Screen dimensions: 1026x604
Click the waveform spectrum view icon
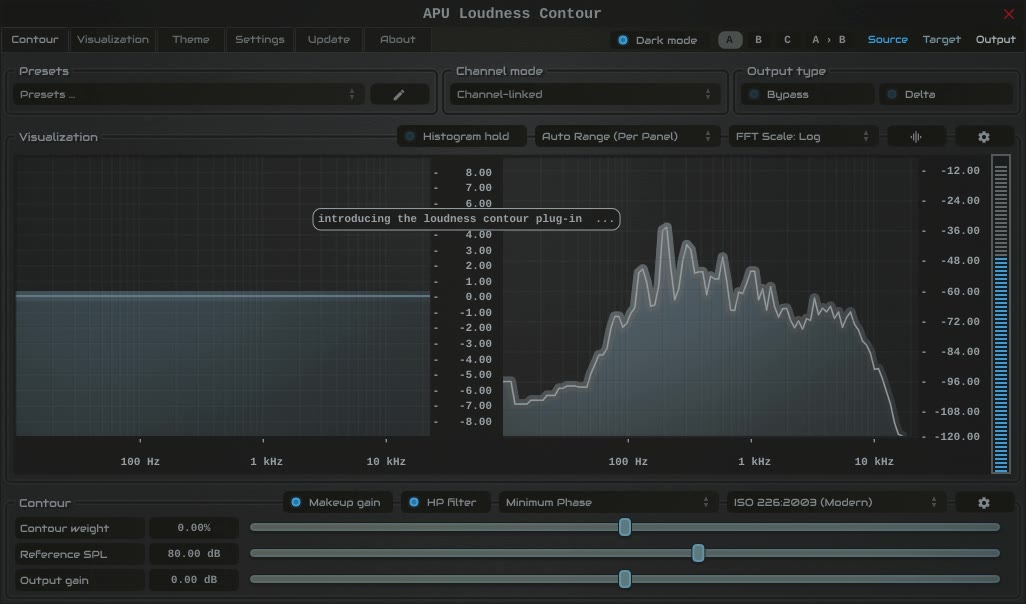tap(916, 137)
